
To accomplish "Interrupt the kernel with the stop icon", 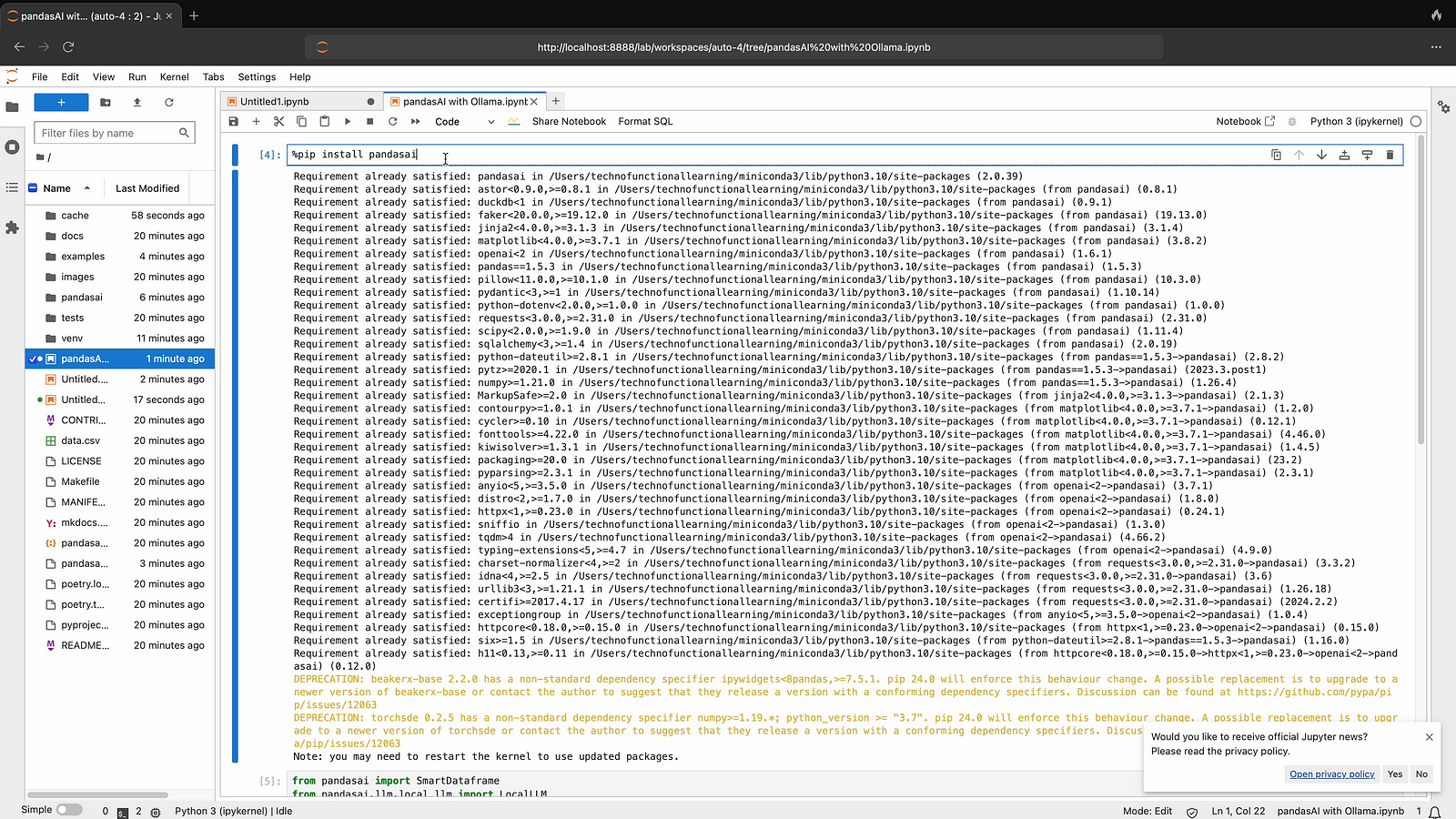I will 370,121.
